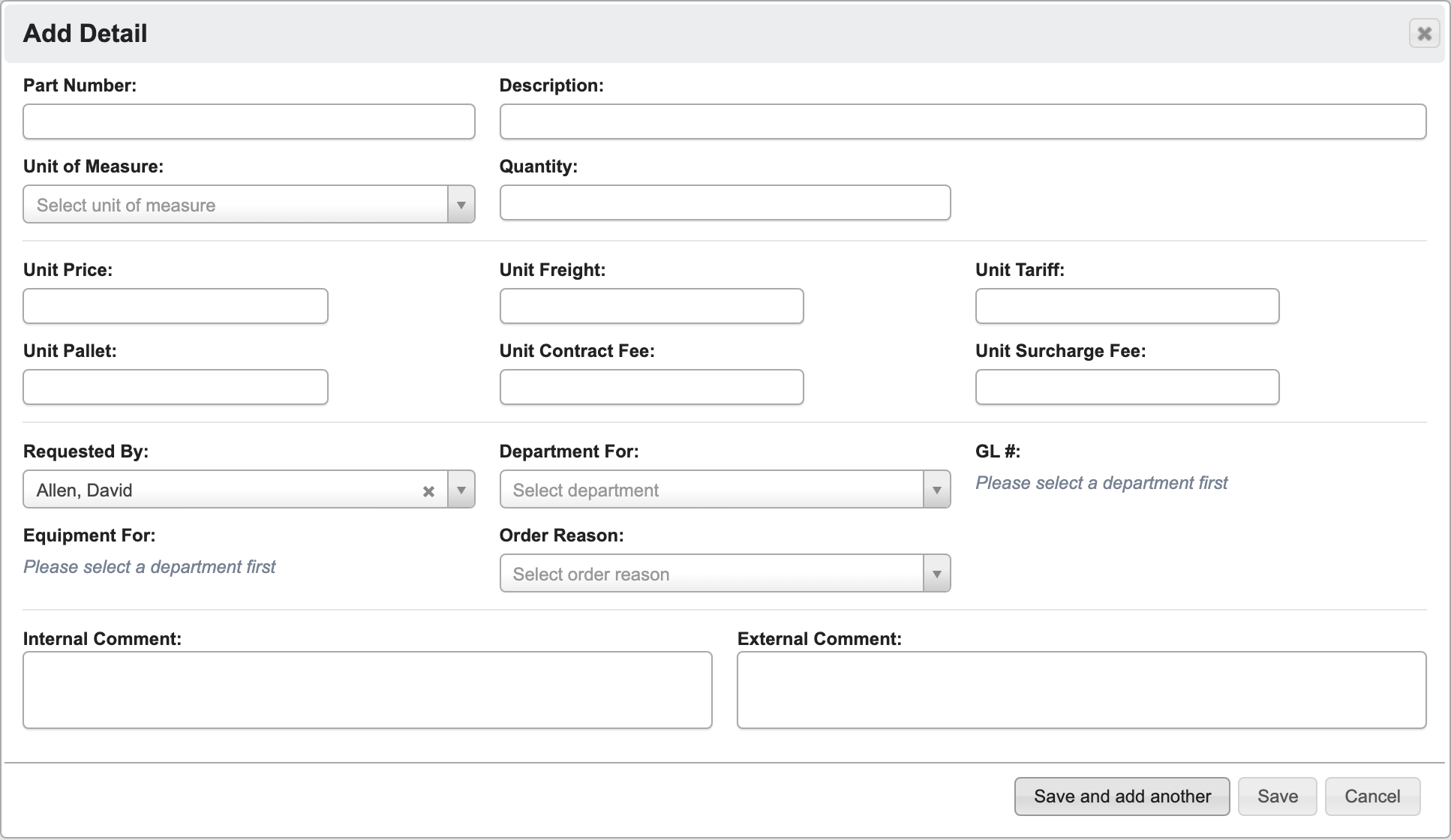Click the Save button
The image size is (1451, 840).
tap(1277, 796)
